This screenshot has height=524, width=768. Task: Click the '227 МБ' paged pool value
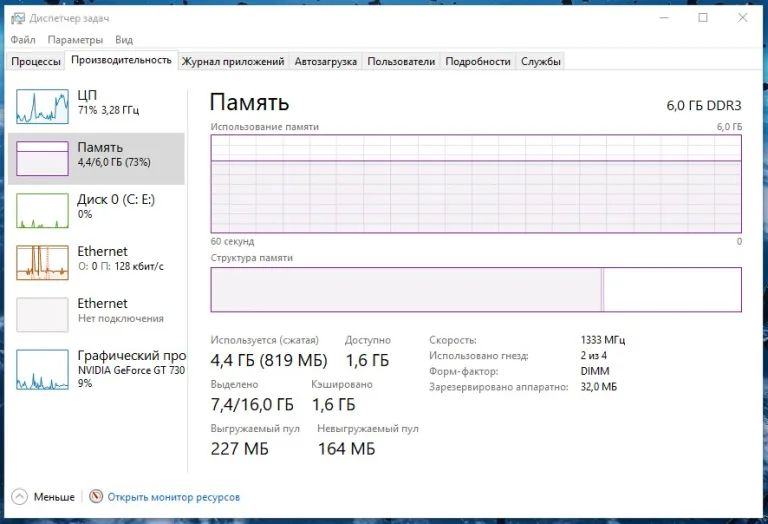pos(240,449)
